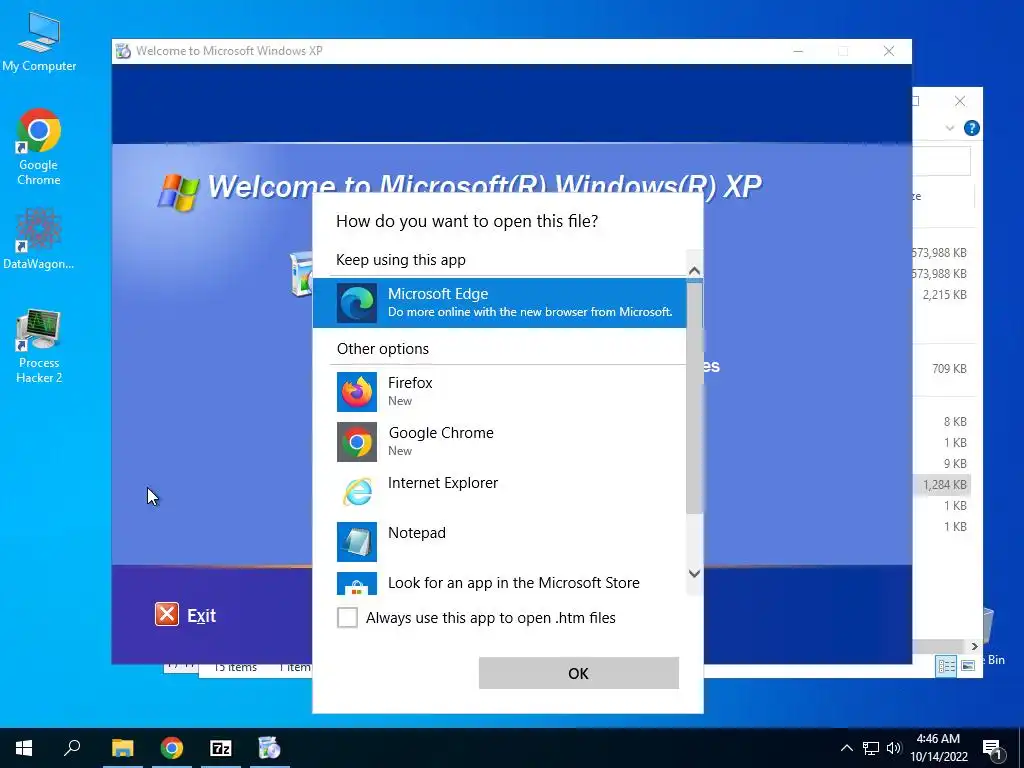Click the red X Exit icon

tap(167, 614)
